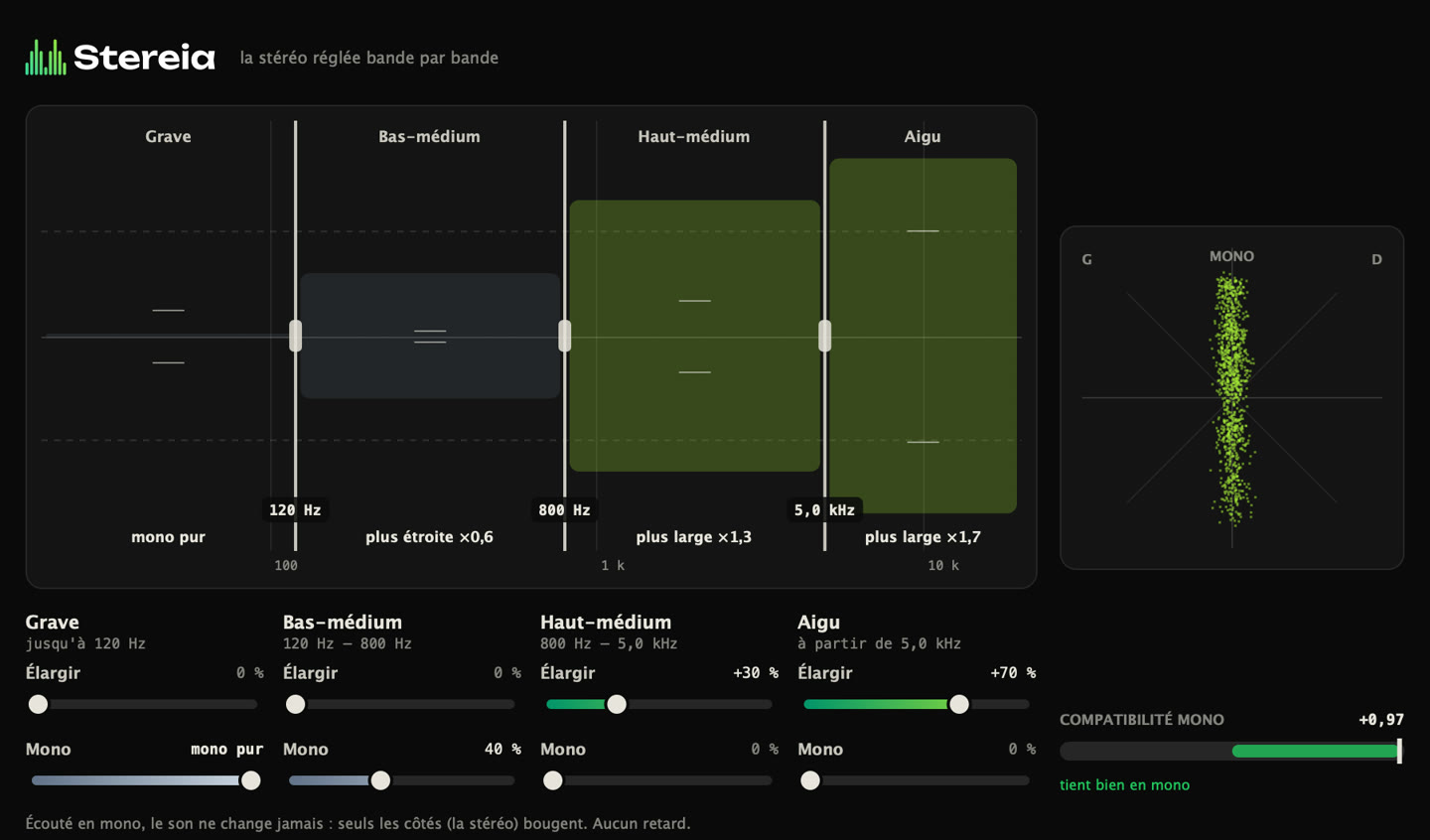
Task: Click the 800 Hz crossover handle
Action: coord(565,337)
